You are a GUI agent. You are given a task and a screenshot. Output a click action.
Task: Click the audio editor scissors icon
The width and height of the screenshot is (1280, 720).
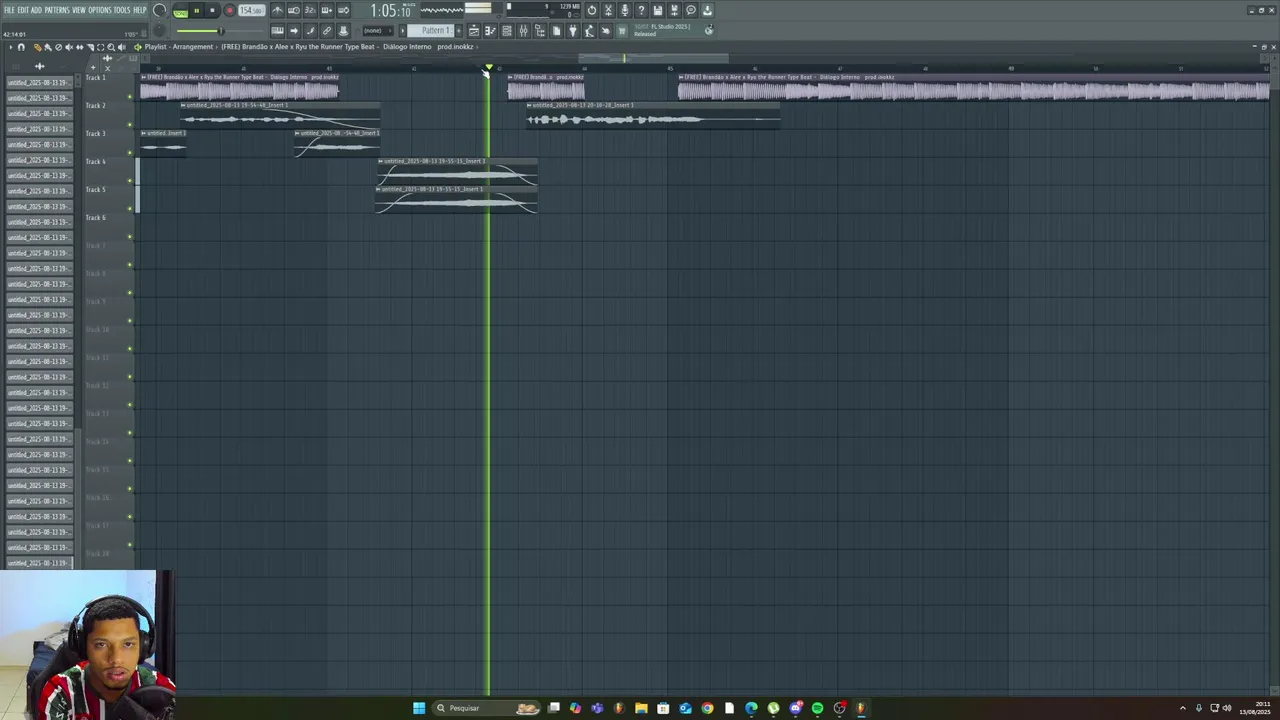(608, 10)
